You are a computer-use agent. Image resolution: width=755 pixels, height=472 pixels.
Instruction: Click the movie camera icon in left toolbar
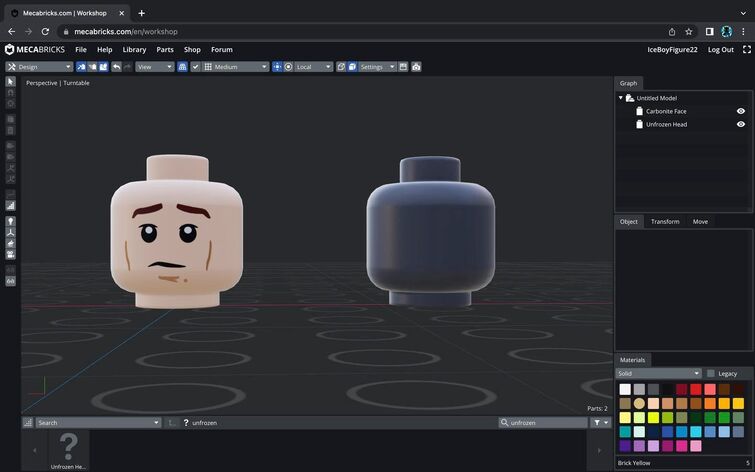pyautogui.click(x=10, y=254)
